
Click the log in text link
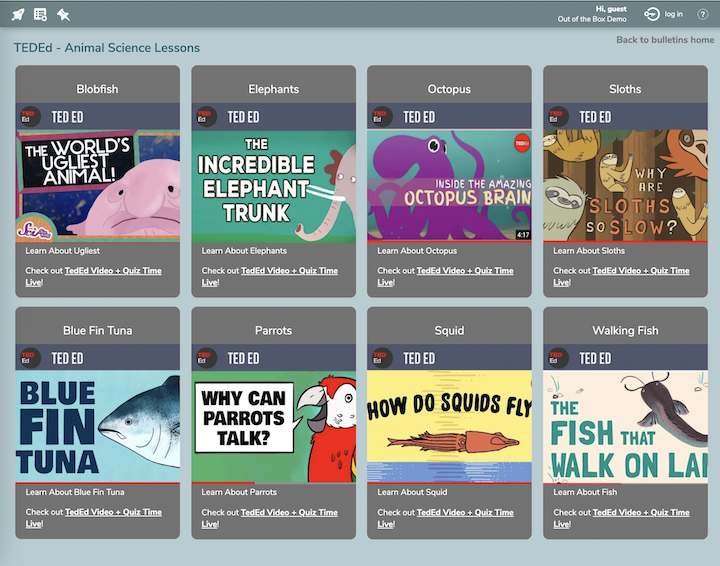tap(674, 14)
